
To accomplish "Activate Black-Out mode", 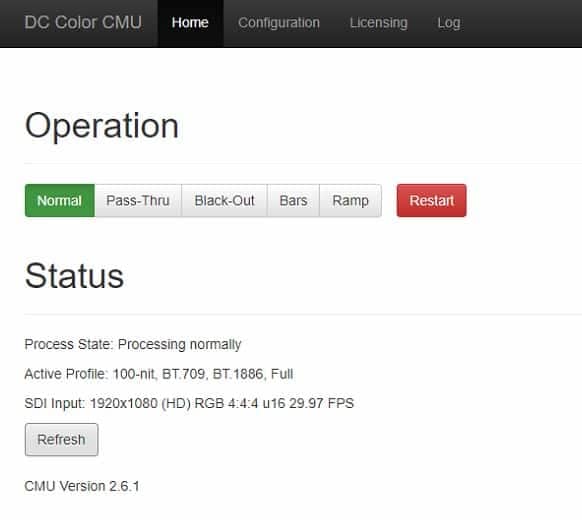I will (224, 200).
